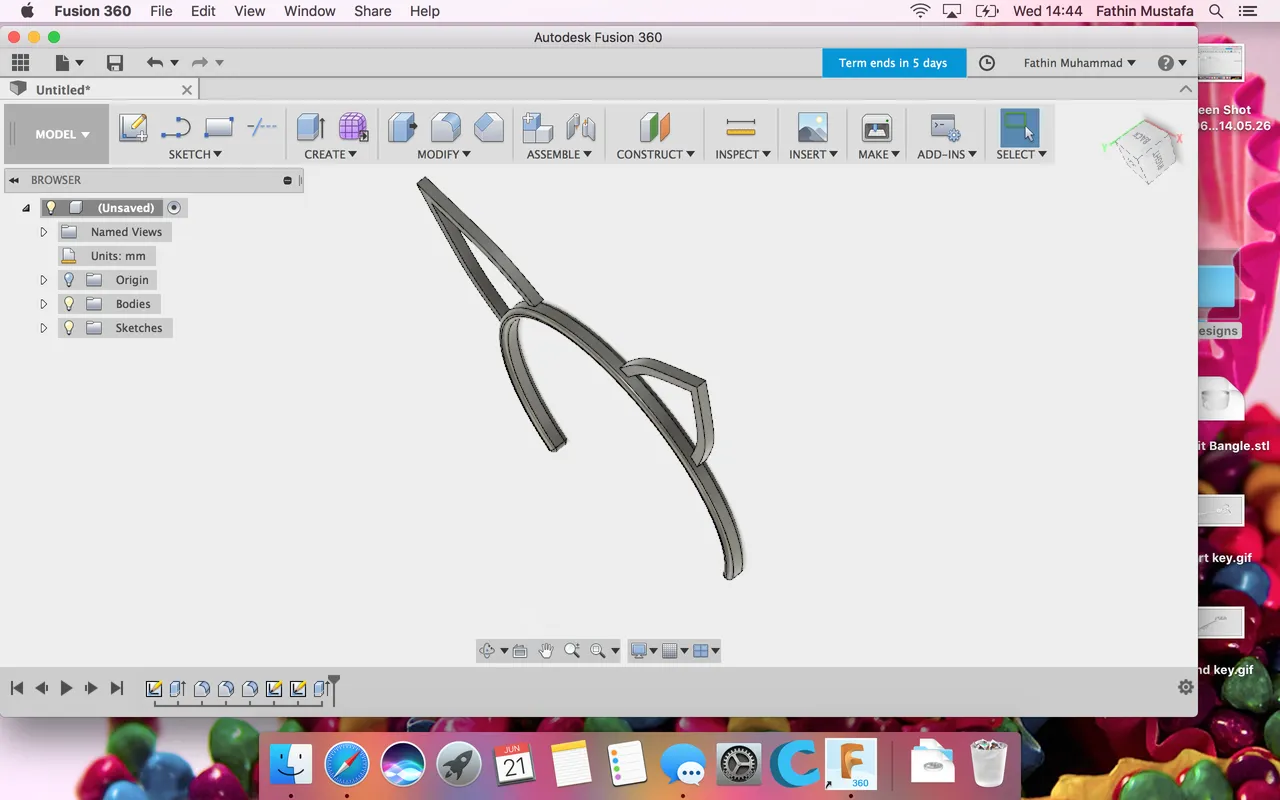This screenshot has width=1280, height=800.
Task: Open the Edit menu
Action: click(203, 11)
